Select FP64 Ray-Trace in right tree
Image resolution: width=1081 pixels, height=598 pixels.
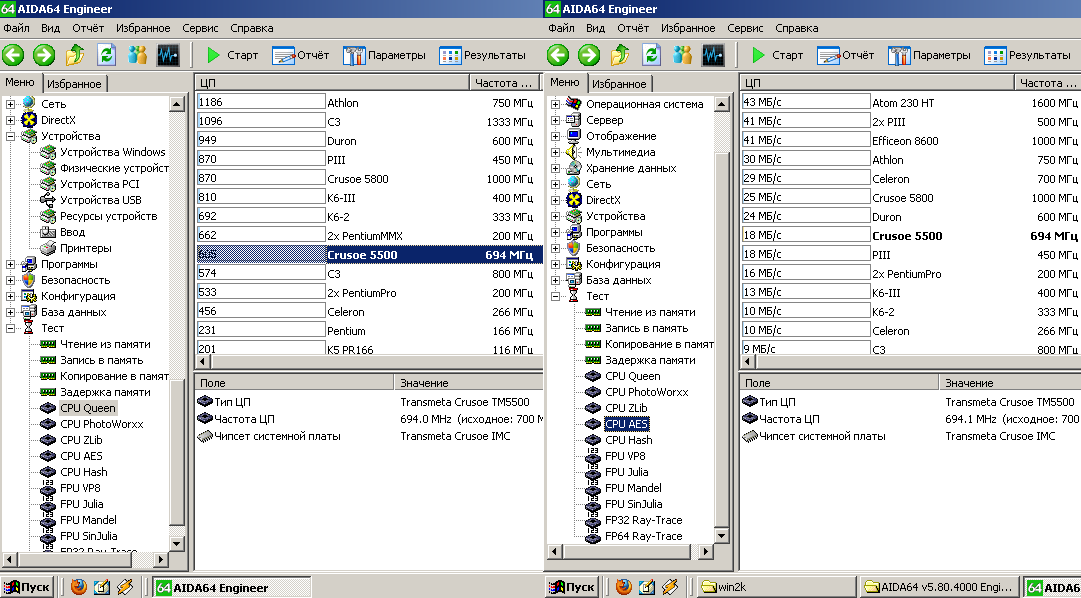643,536
